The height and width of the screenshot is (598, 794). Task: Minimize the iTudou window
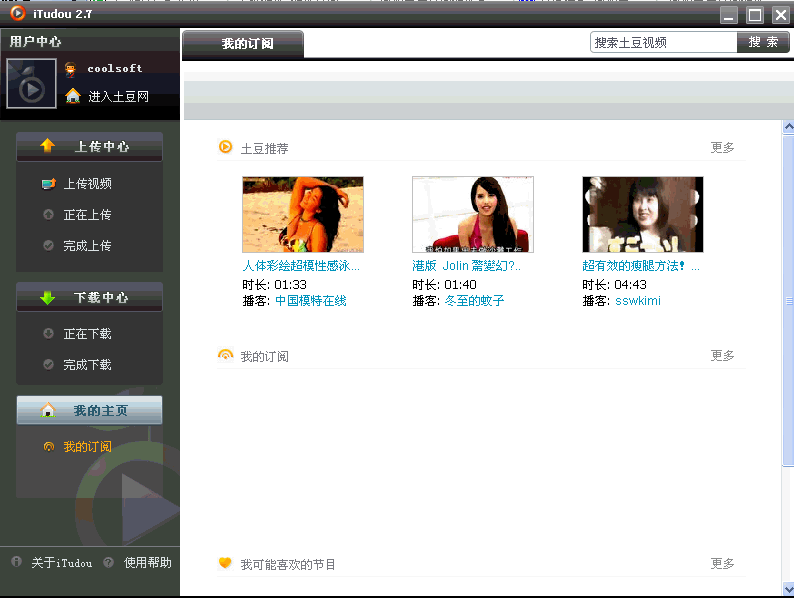point(729,15)
